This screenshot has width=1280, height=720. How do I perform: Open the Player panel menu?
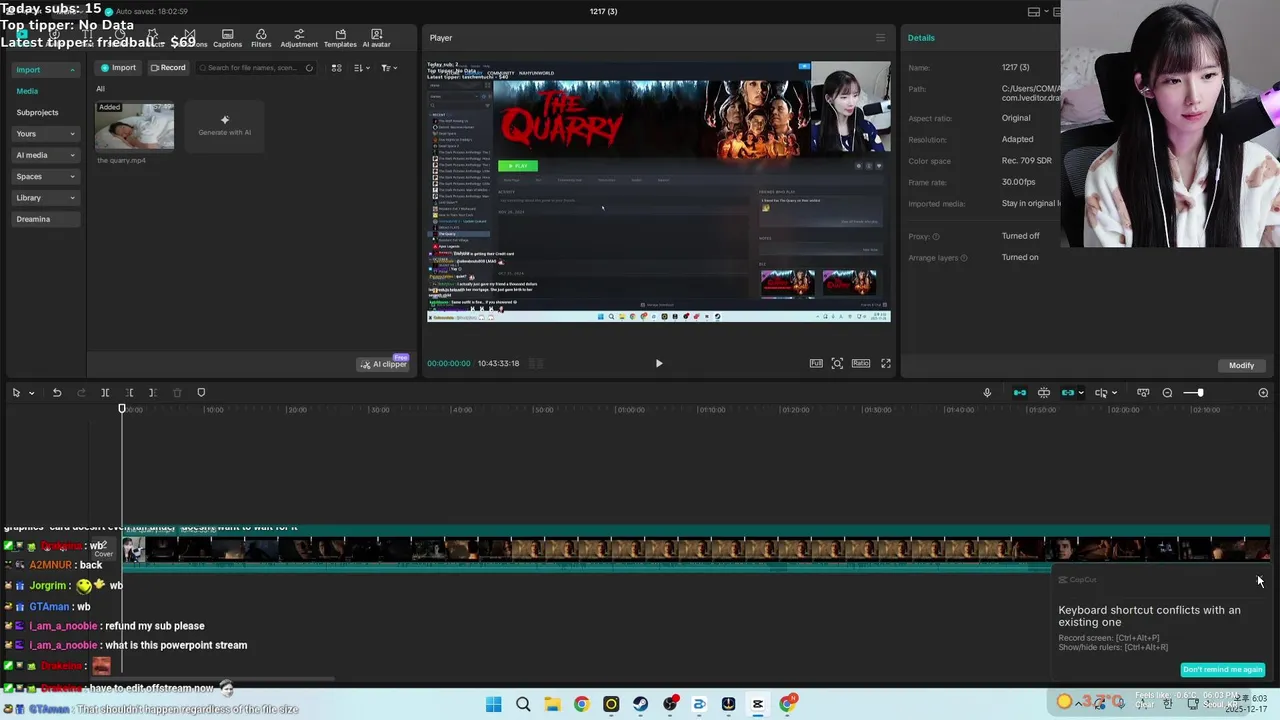pyautogui.click(x=880, y=38)
